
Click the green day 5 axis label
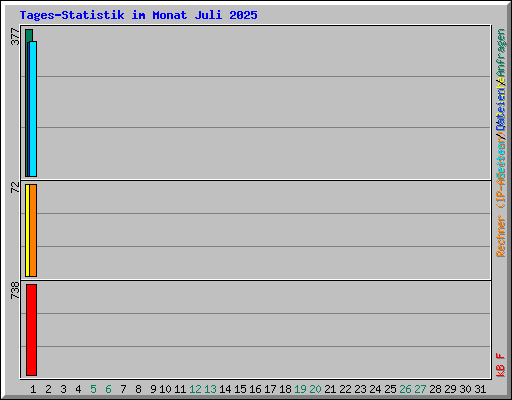tap(93, 389)
